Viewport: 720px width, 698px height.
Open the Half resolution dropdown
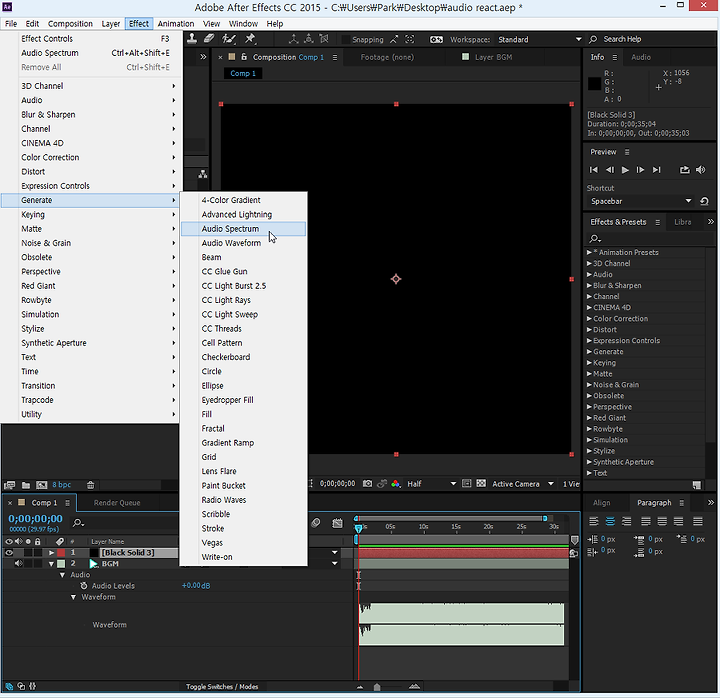point(431,484)
